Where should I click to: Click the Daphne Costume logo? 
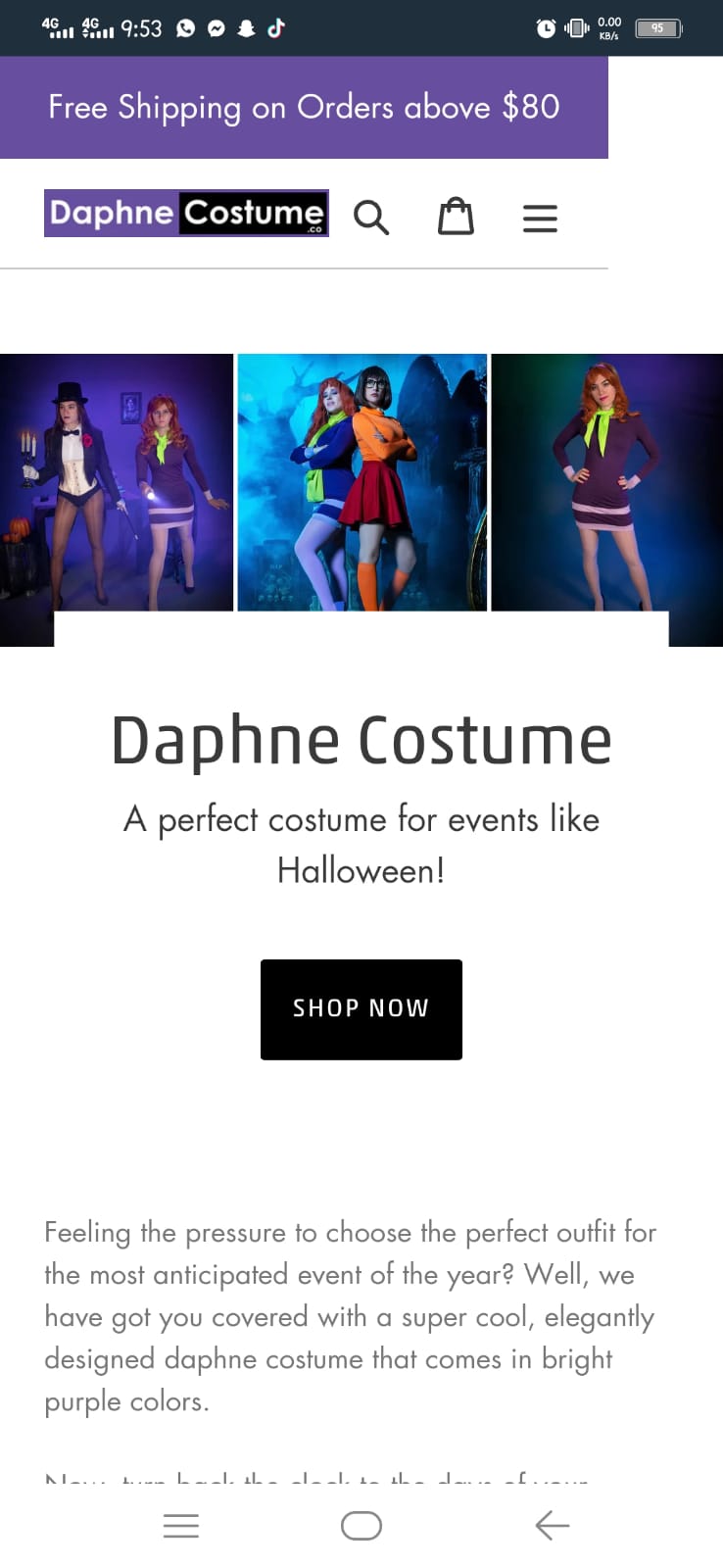(x=186, y=213)
